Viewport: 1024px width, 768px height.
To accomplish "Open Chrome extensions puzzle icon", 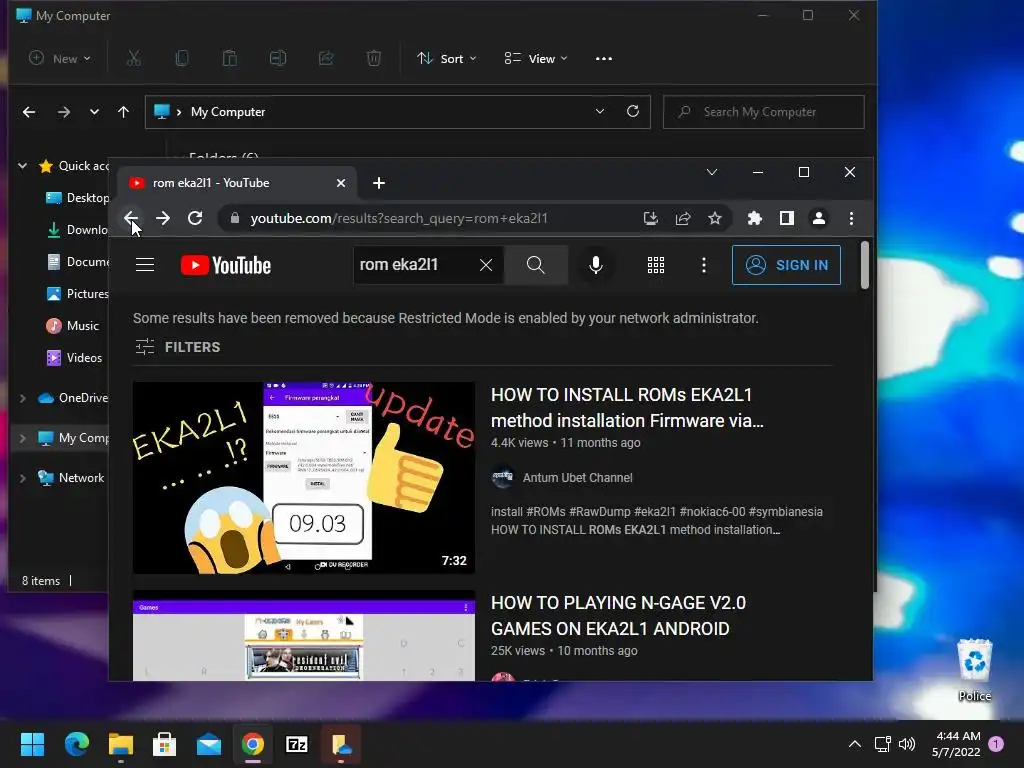I will [x=755, y=218].
